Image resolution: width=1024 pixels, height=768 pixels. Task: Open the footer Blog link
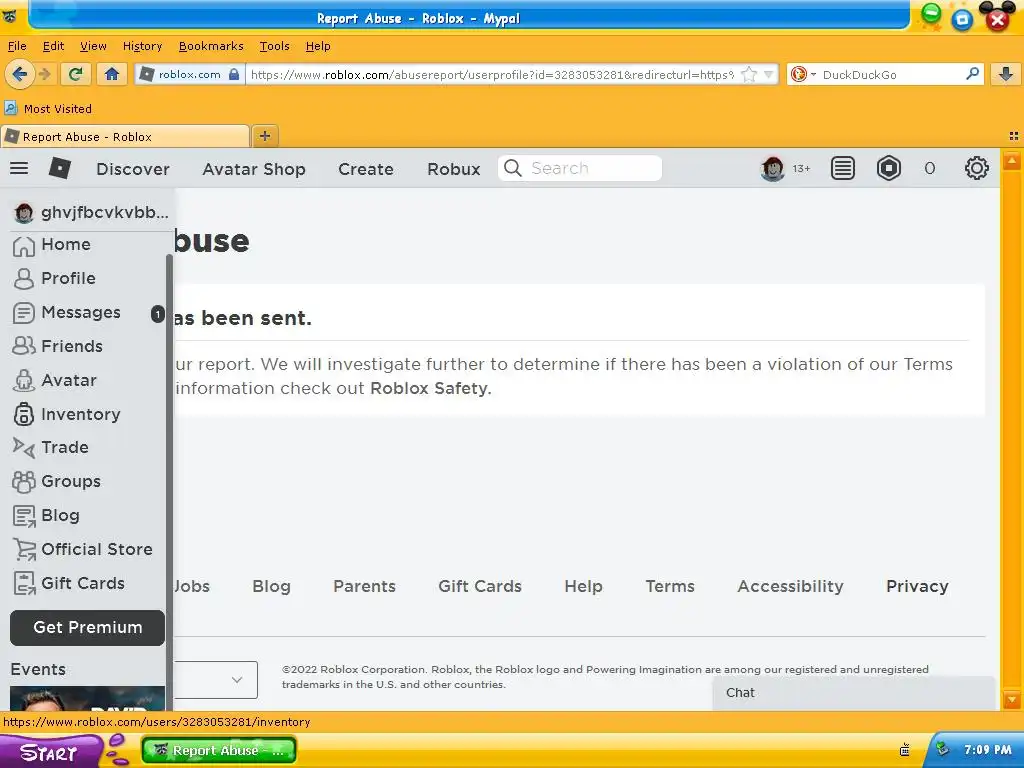click(x=271, y=586)
